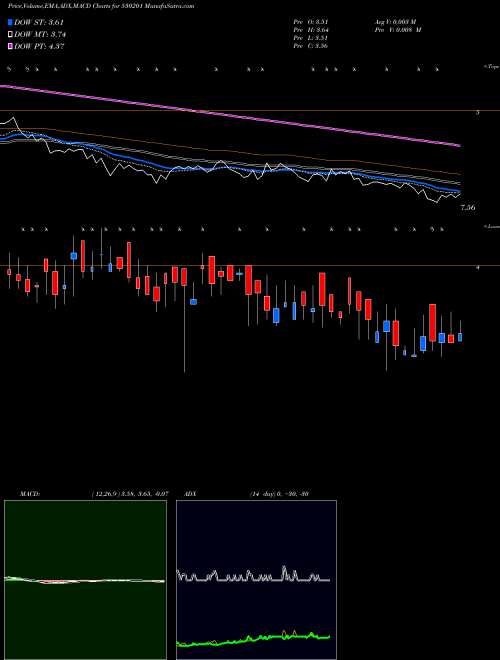Click the 'Pre L: 3.51' low value

[311, 38]
